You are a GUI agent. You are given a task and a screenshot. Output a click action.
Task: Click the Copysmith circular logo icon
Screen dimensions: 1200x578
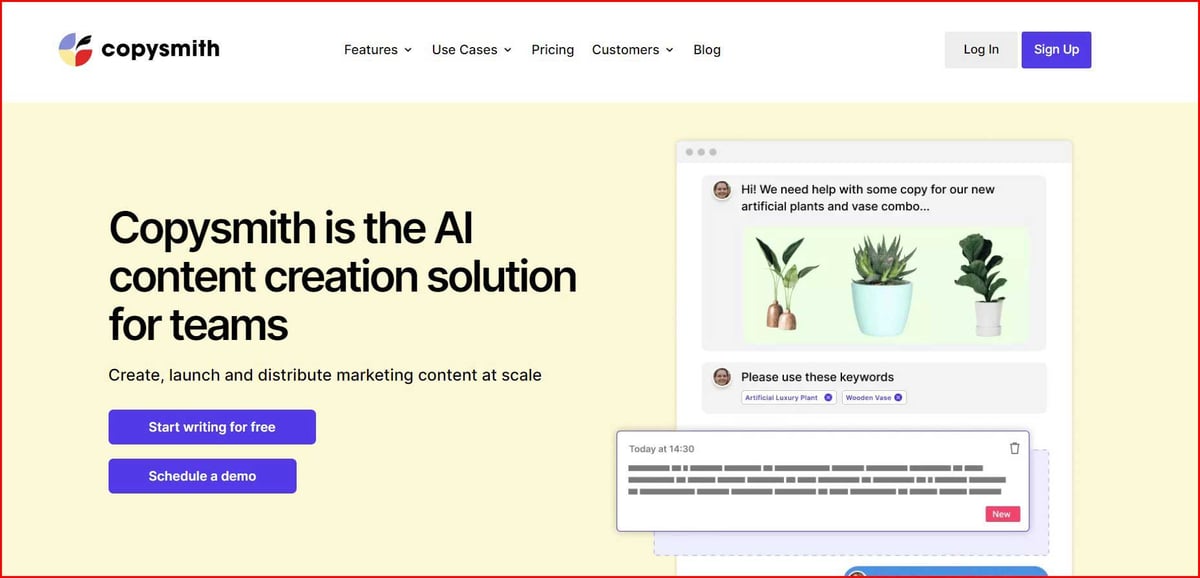(x=75, y=49)
